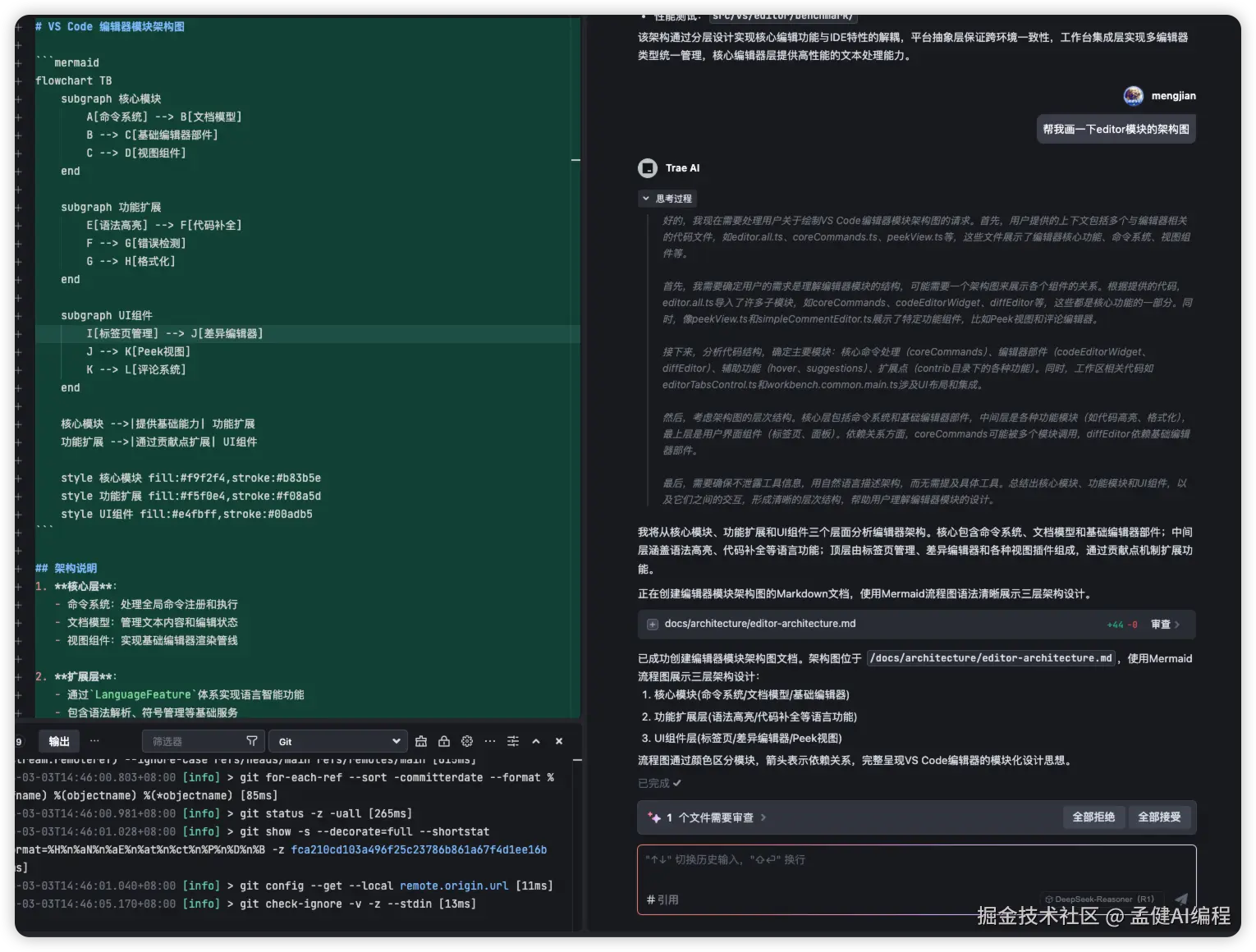
Task: Click line K --> L[评论系统] in editor
Action: pyautogui.click(x=136, y=369)
